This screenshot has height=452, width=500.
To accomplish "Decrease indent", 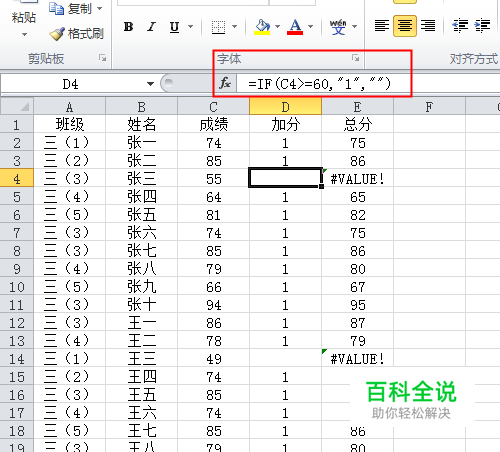I will click(460, 26).
